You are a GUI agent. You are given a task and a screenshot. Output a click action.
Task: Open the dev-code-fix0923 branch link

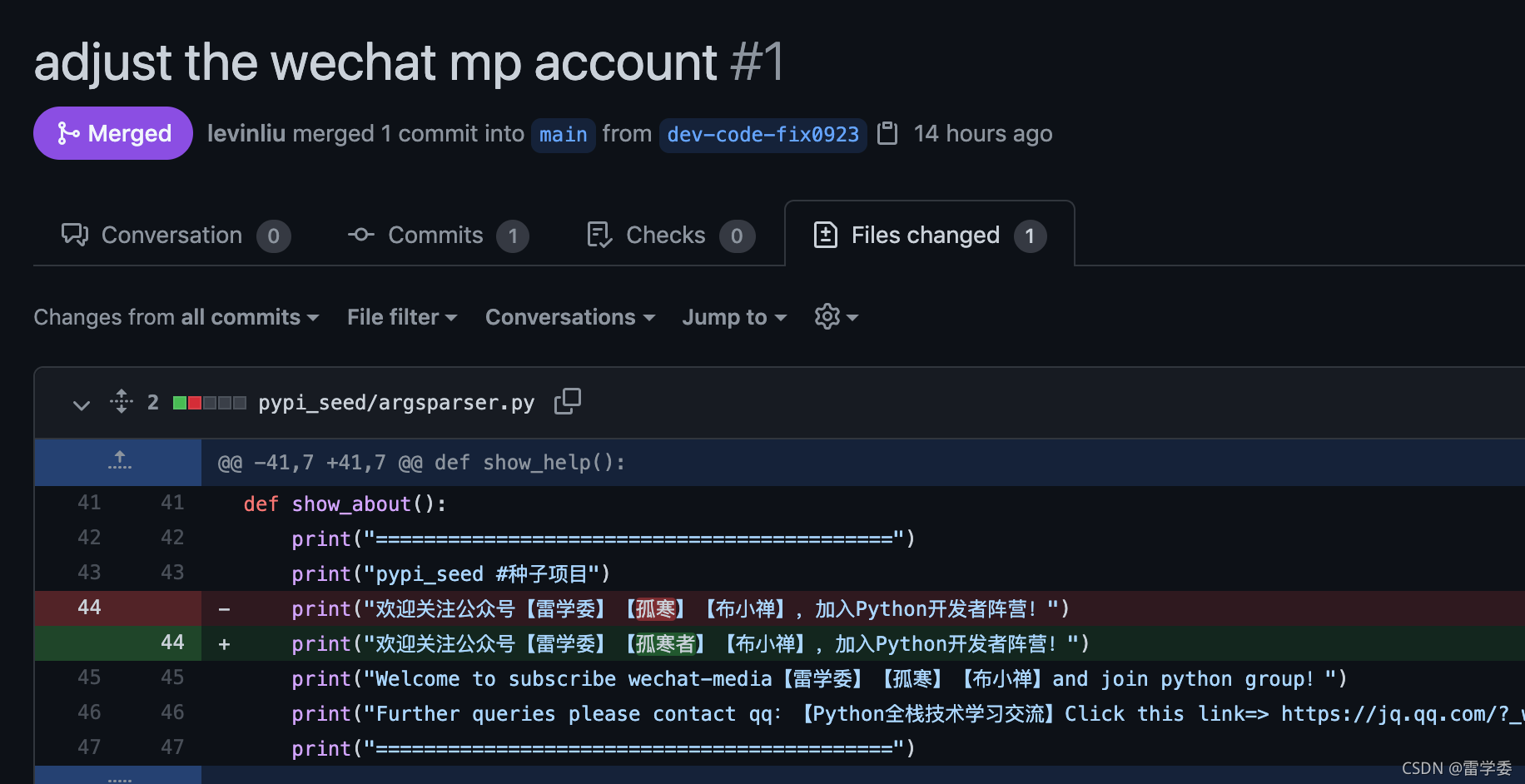click(x=762, y=135)
